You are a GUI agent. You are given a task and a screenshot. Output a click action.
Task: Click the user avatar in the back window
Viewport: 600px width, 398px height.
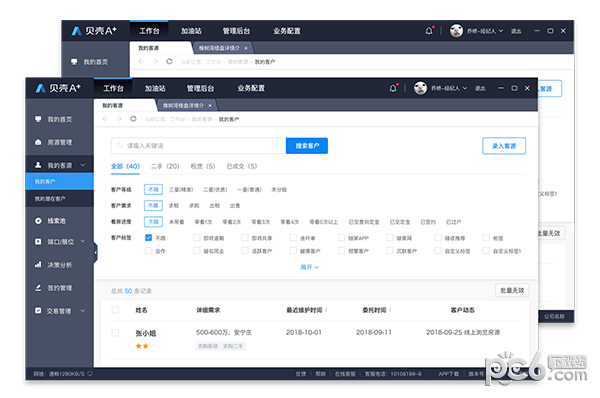(x=456, y=31)
